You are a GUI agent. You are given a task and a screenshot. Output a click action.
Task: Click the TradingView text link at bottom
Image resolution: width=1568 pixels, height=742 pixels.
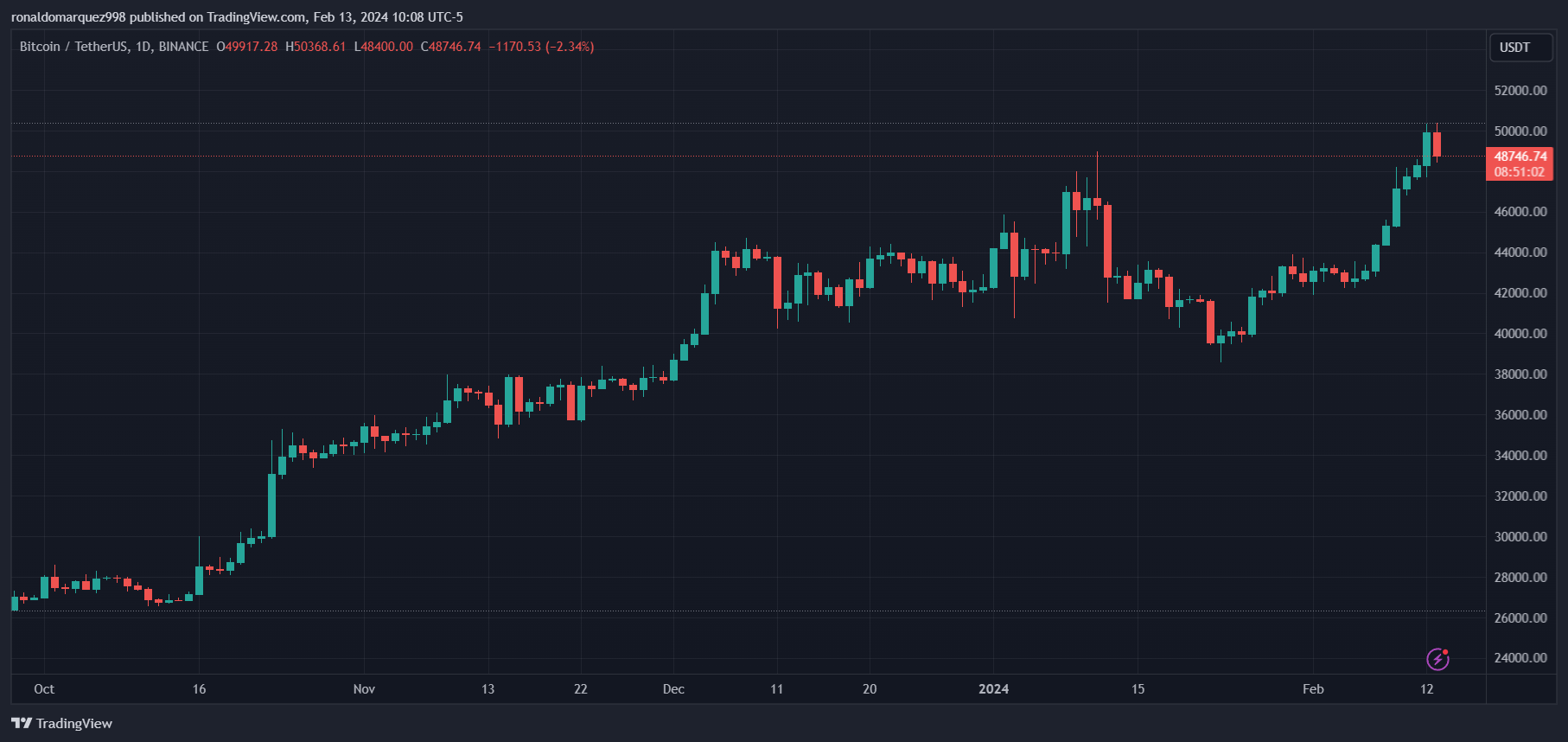74,723
